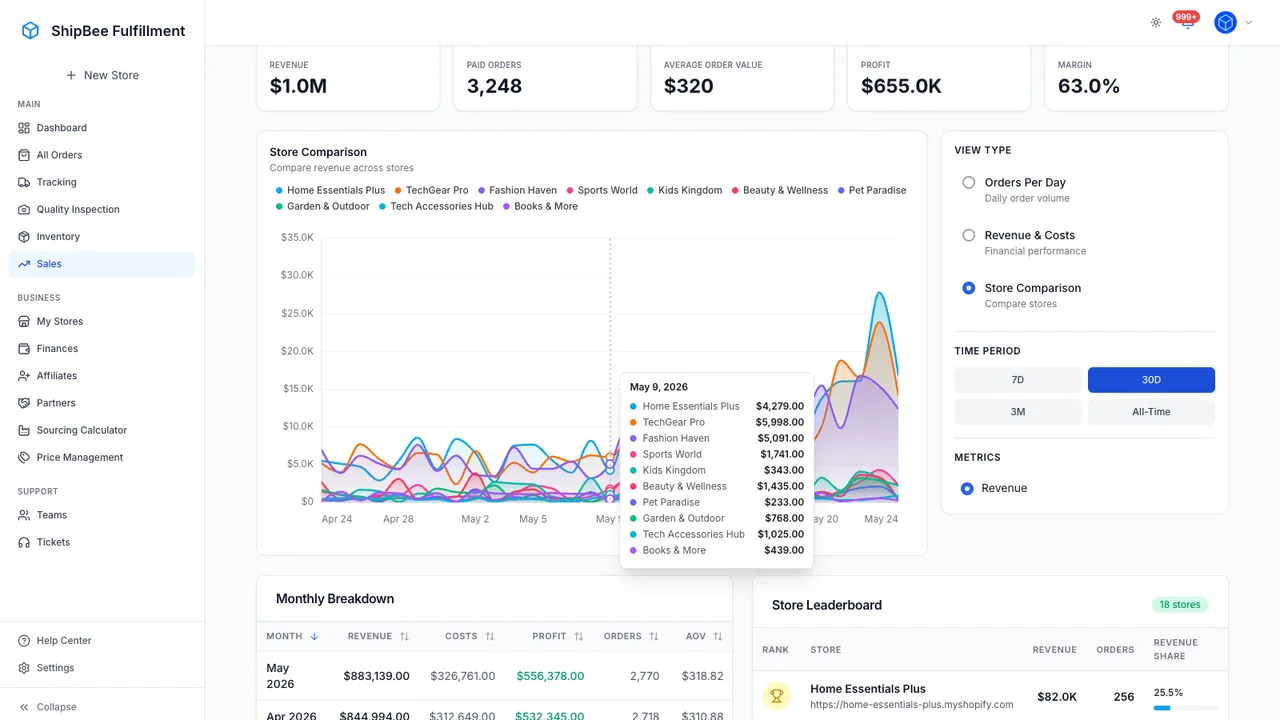
Task: Open the Dashboard menu item
Action: coord(102,128)
